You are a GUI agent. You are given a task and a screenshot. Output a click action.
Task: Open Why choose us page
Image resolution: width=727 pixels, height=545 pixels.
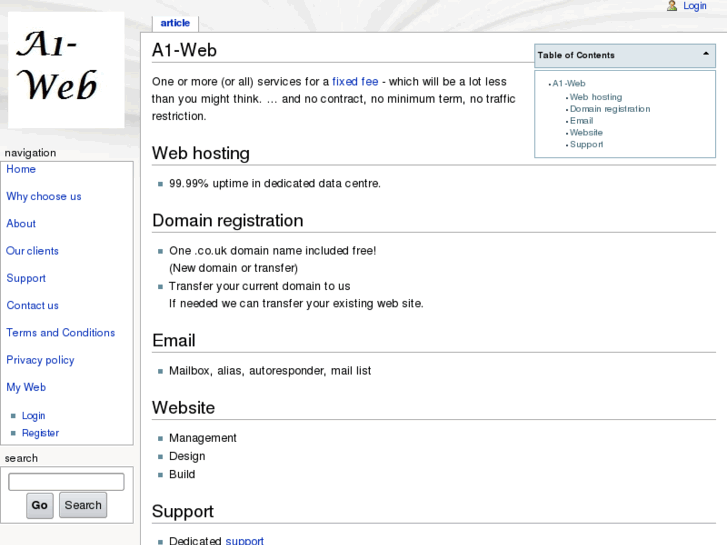pyautogui.click(x=44, y=196)
